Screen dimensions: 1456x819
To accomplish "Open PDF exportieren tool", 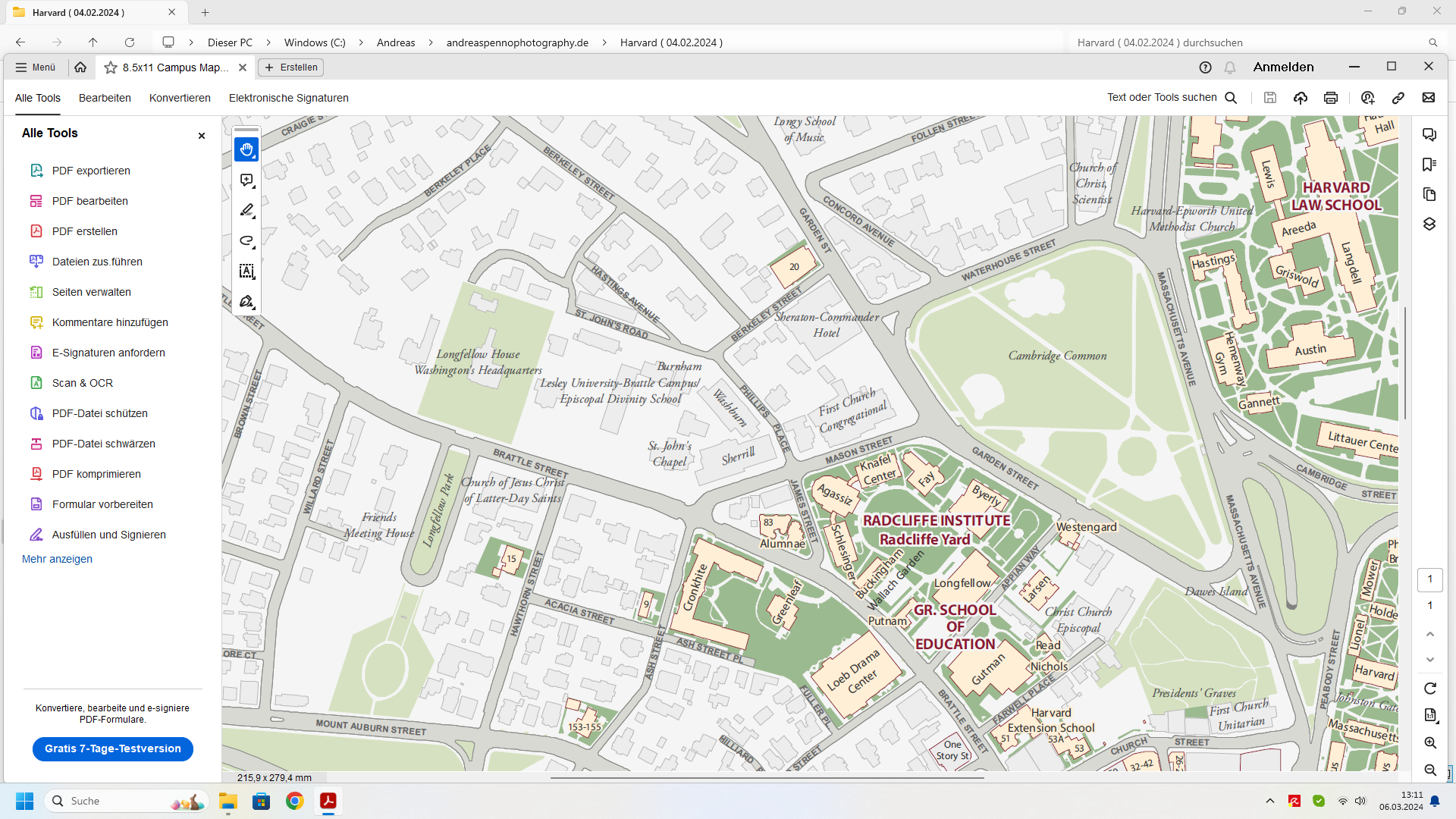I will pyautogui.click(x=91, y=171).
